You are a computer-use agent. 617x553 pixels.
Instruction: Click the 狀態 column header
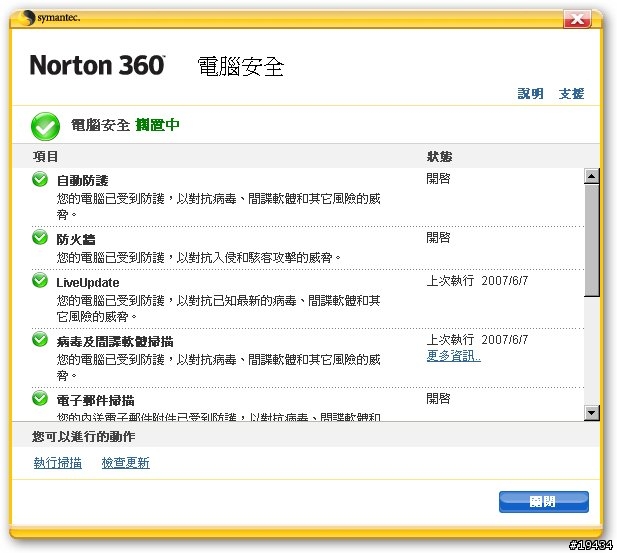click(x=440, y=156)
